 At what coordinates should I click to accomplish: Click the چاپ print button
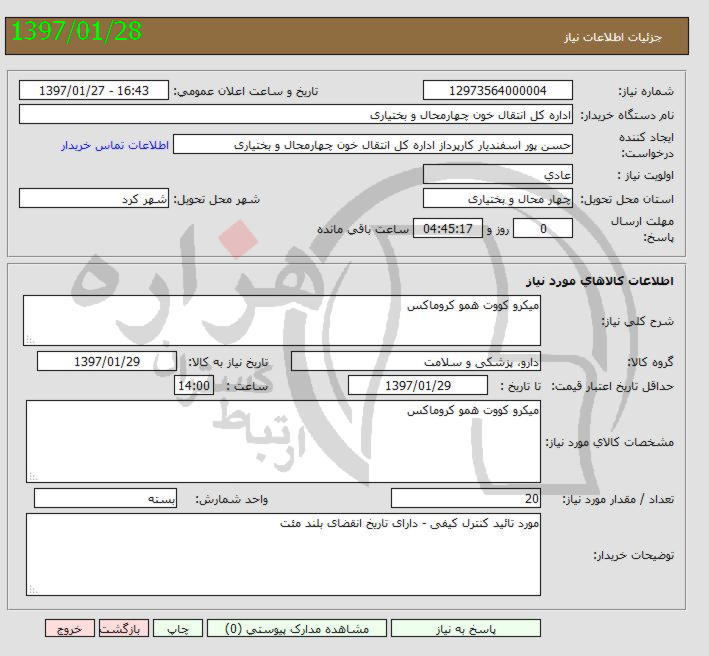coord(178,628)
